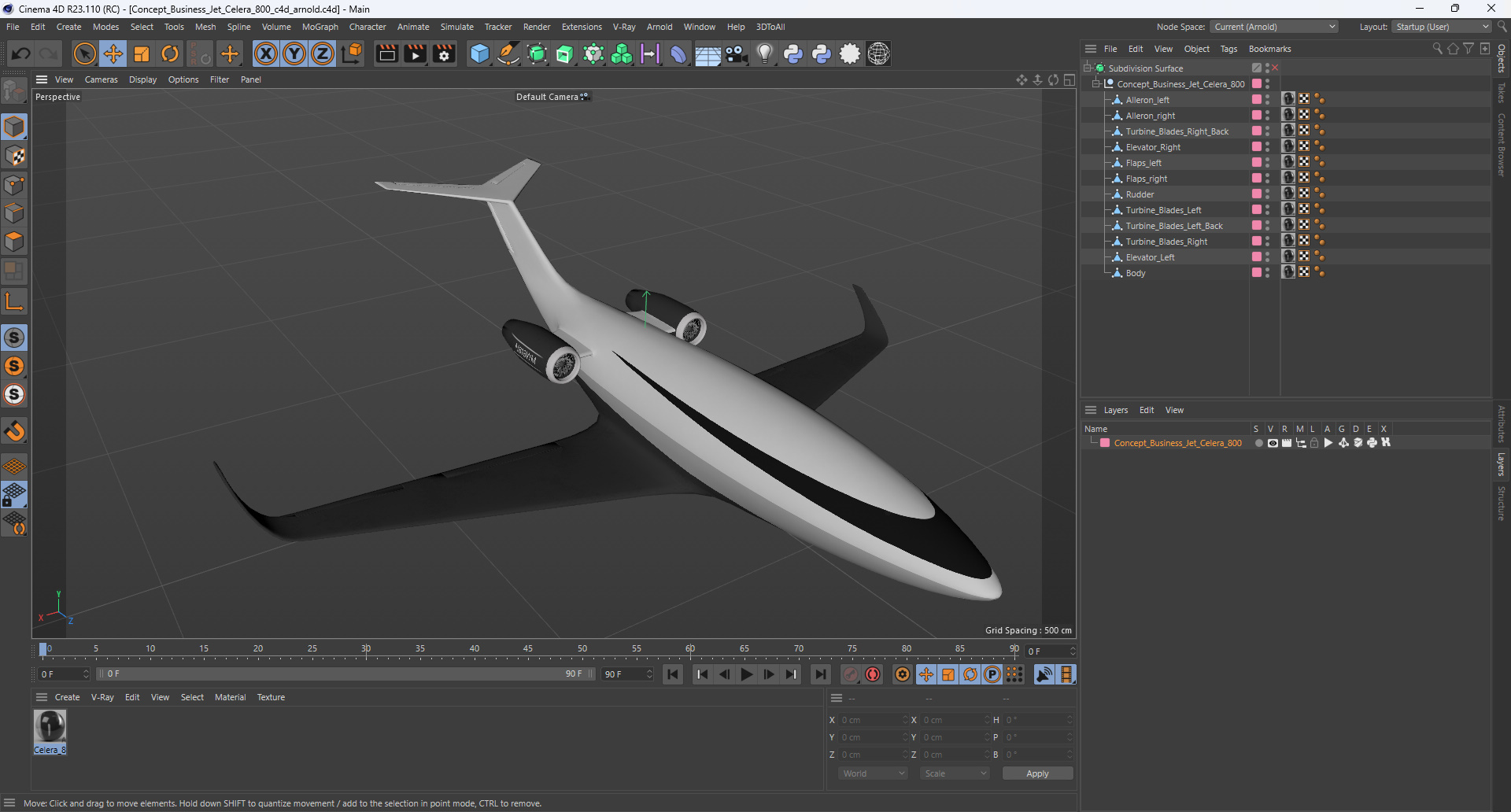Step to the next frame
Viewport: 1511px width, 812px height.
point(769,674)
